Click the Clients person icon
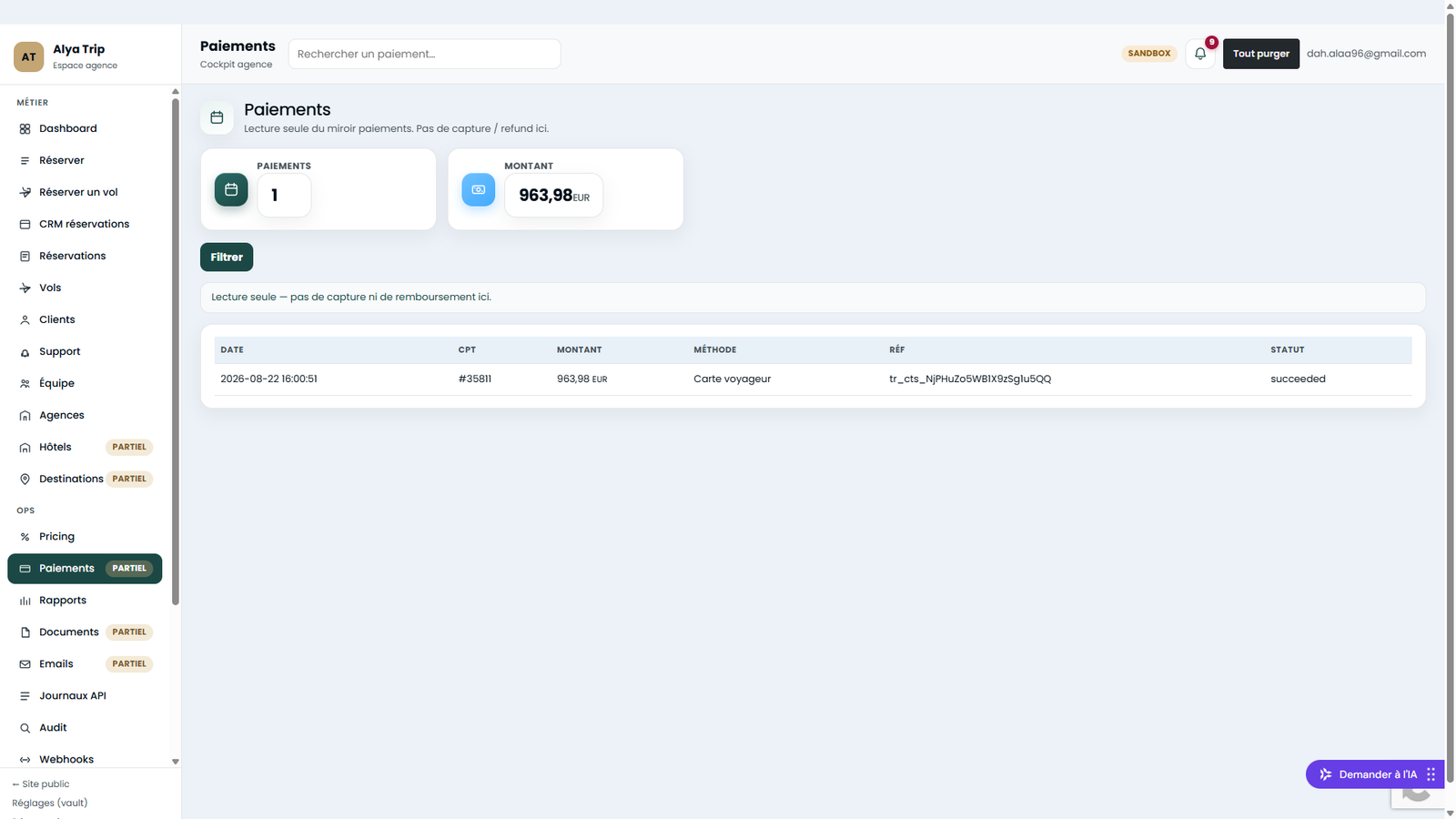The width and height of the screenshot is (1456, 819). [x=25, y=320]
